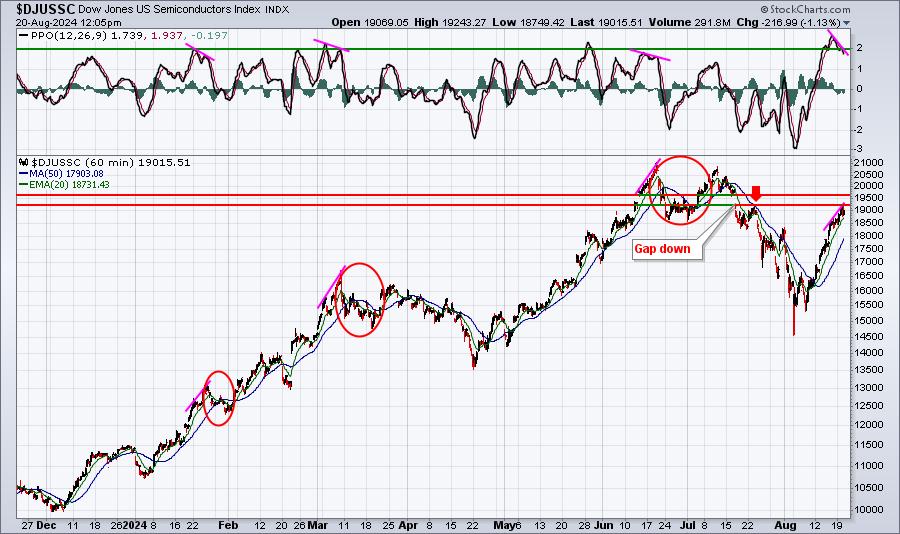The height and width of the screenshot is (534, 900).
Task: Click the red circle around mid-March prices
Action: [359, 299]
